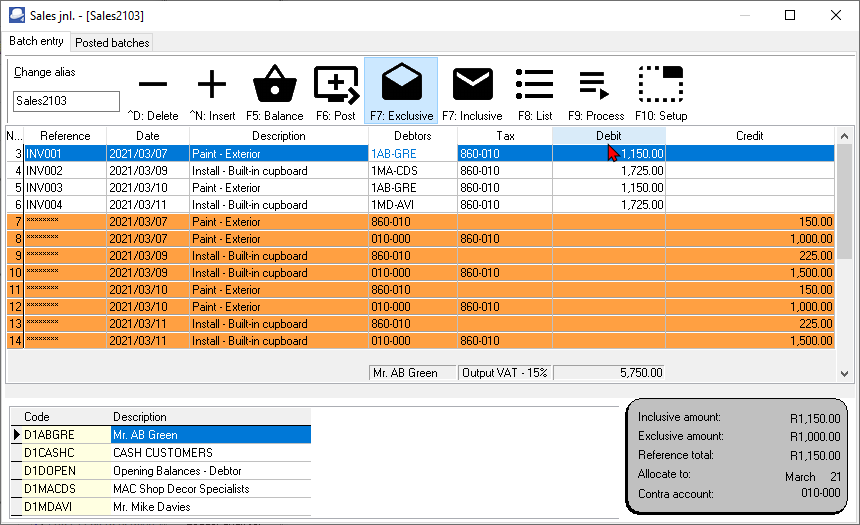Screen dimensions: 860x525
Task: Open the Posted batches tab
Action: tap(112, 43)
